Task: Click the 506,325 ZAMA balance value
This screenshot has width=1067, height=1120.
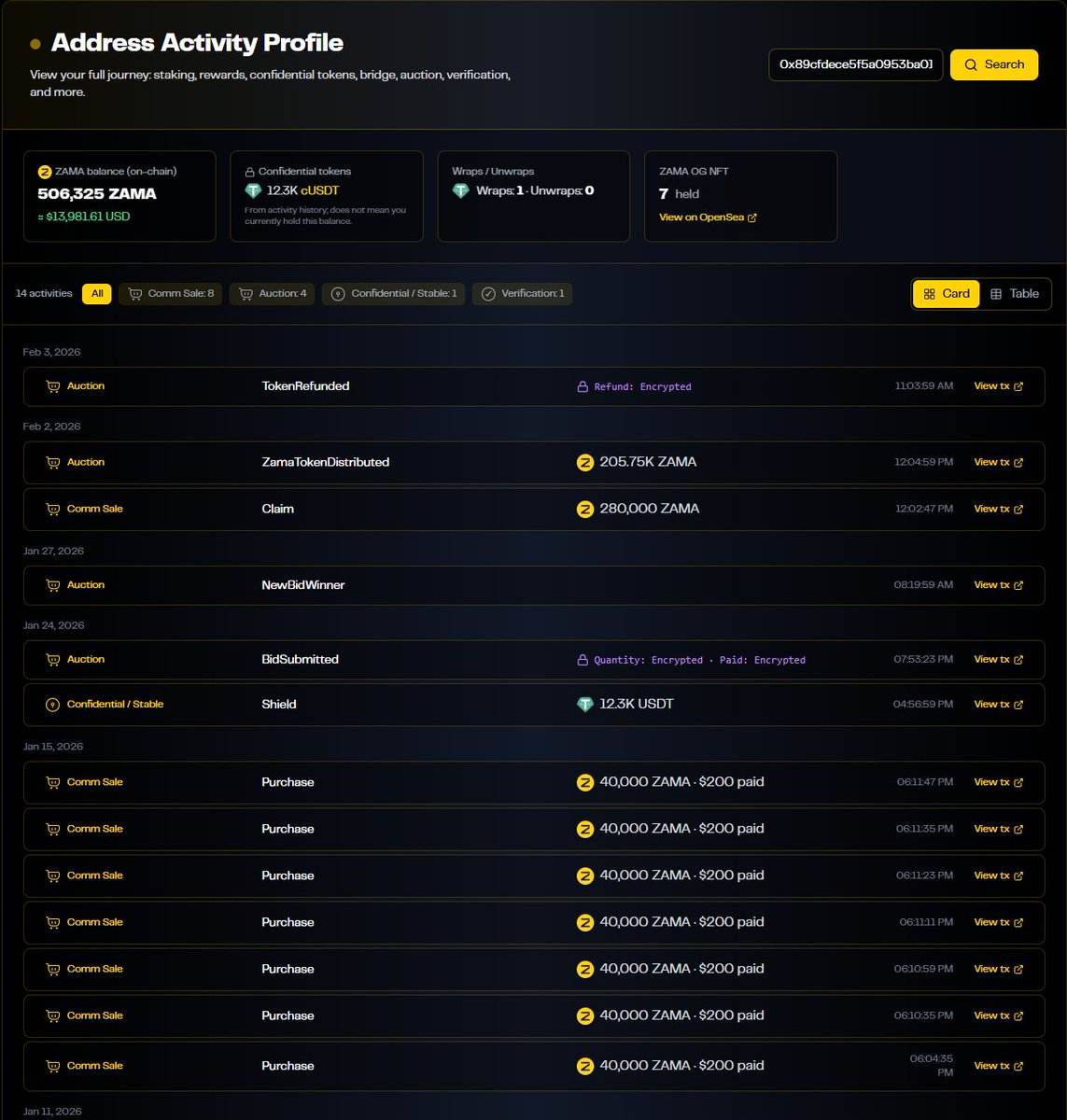Action: pos(97,194)
